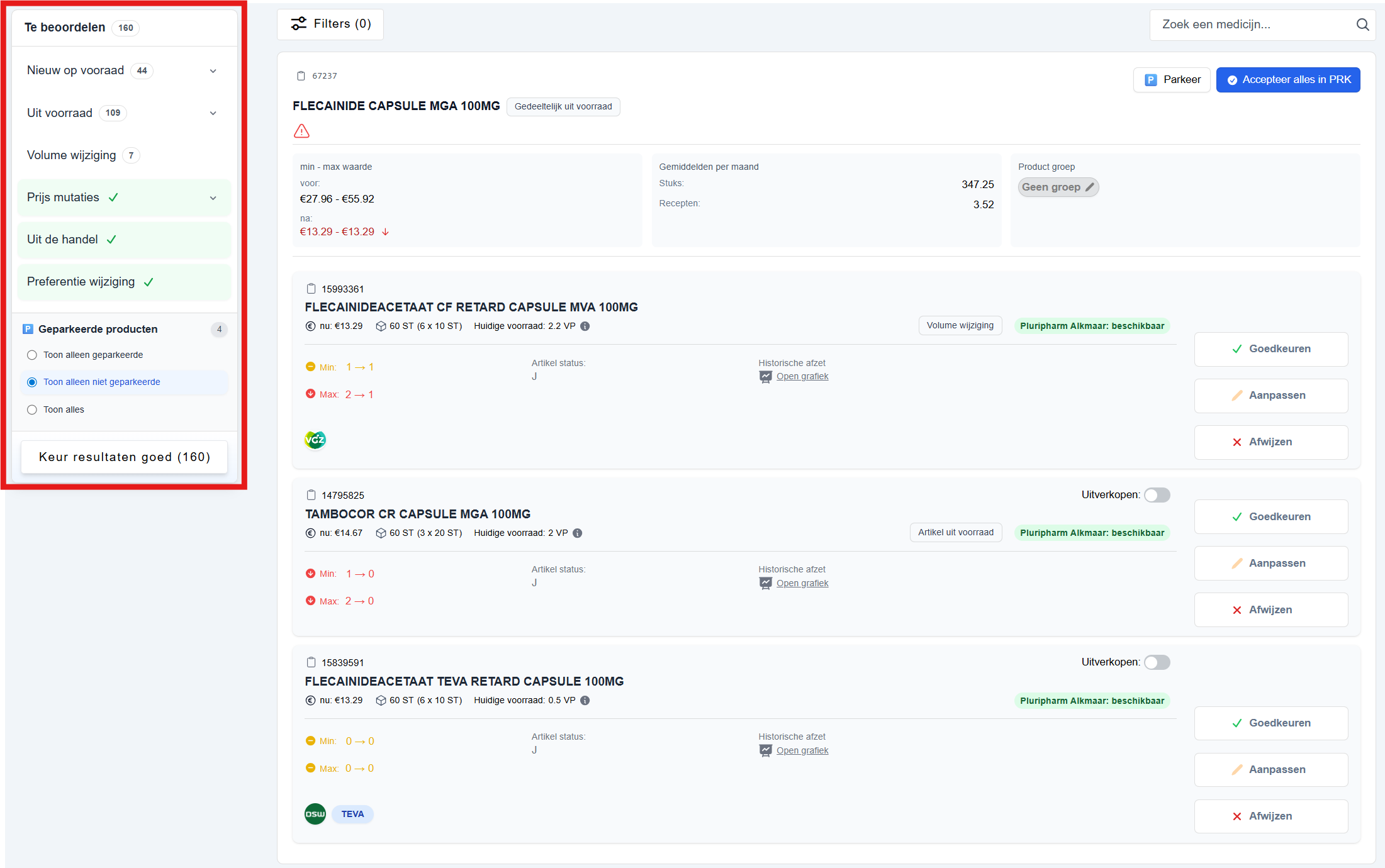Click the pencil icon in Geen groep
This screenshot has height=868, width=1385.
tap(1090, 187)
